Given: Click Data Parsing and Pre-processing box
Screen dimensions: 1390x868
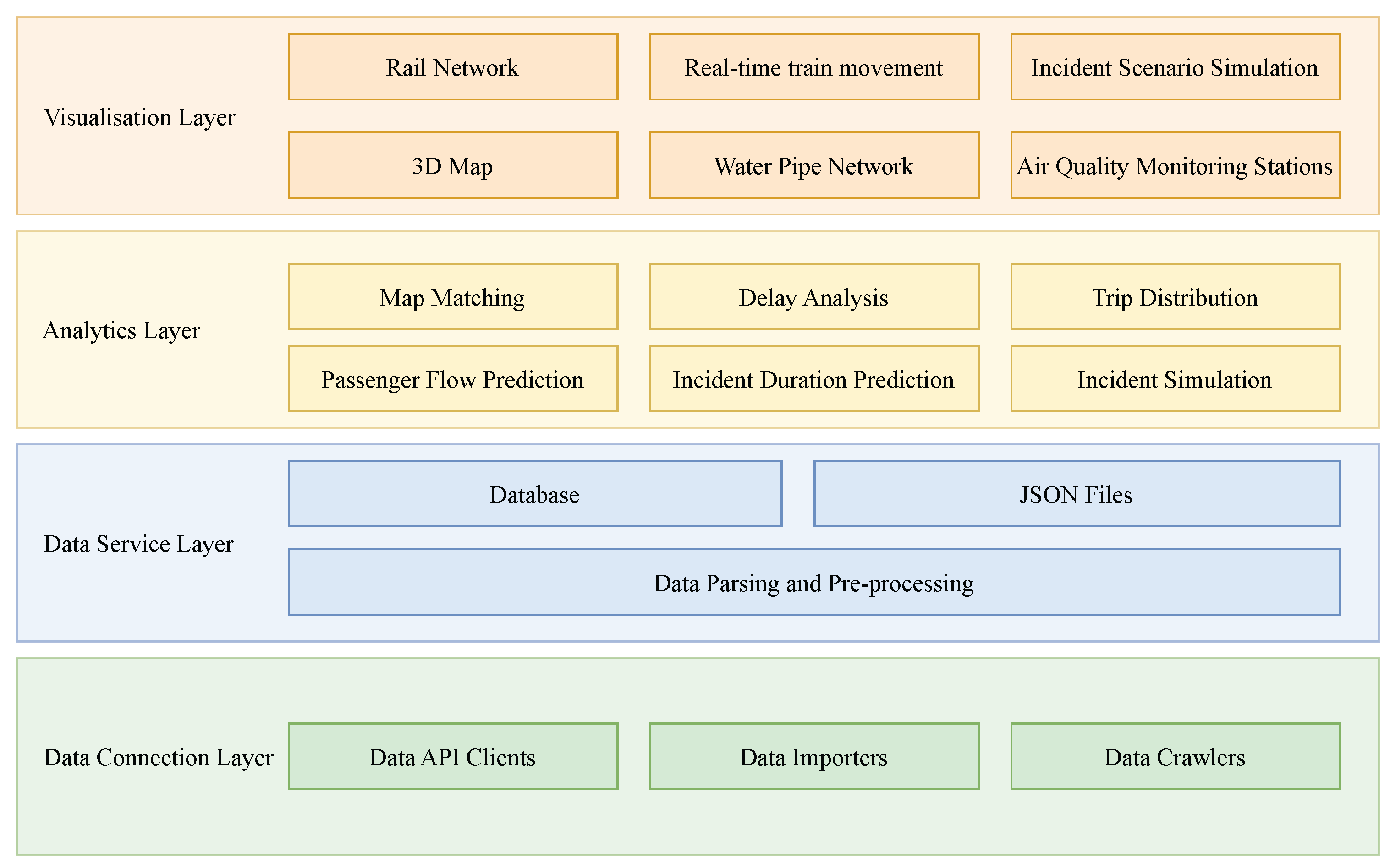Looking at the screenshot, I should (x=814, y=582).
